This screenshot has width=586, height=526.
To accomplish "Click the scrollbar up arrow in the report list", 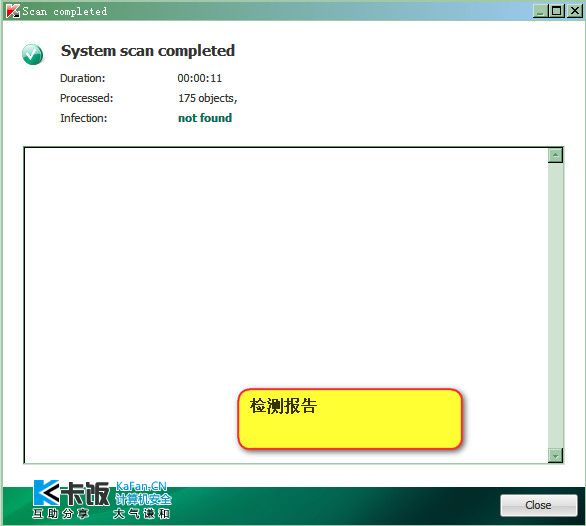I will 555,155.
